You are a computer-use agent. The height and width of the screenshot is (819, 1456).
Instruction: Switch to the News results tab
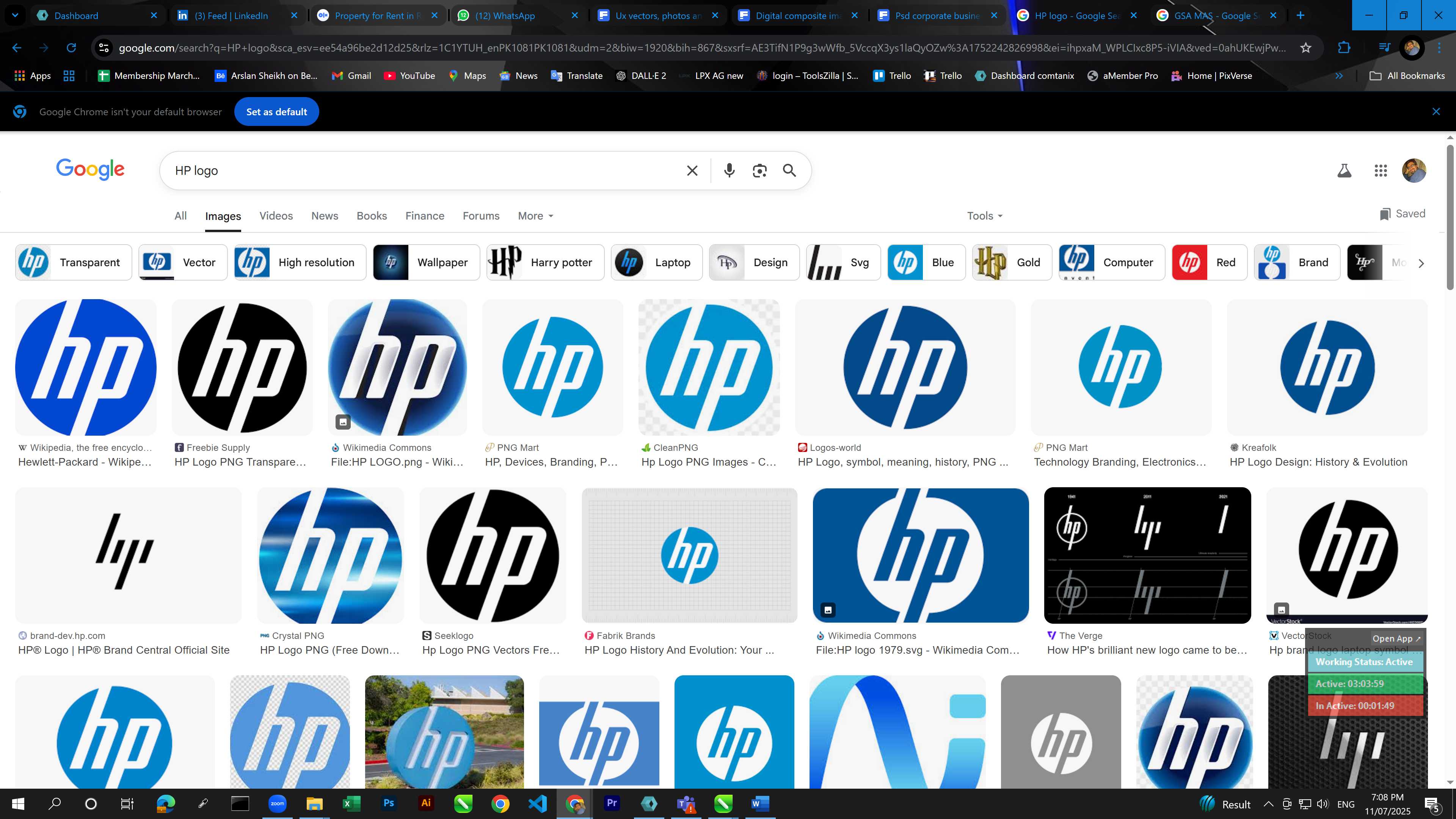pyautogui.click(x=325, y=216)
